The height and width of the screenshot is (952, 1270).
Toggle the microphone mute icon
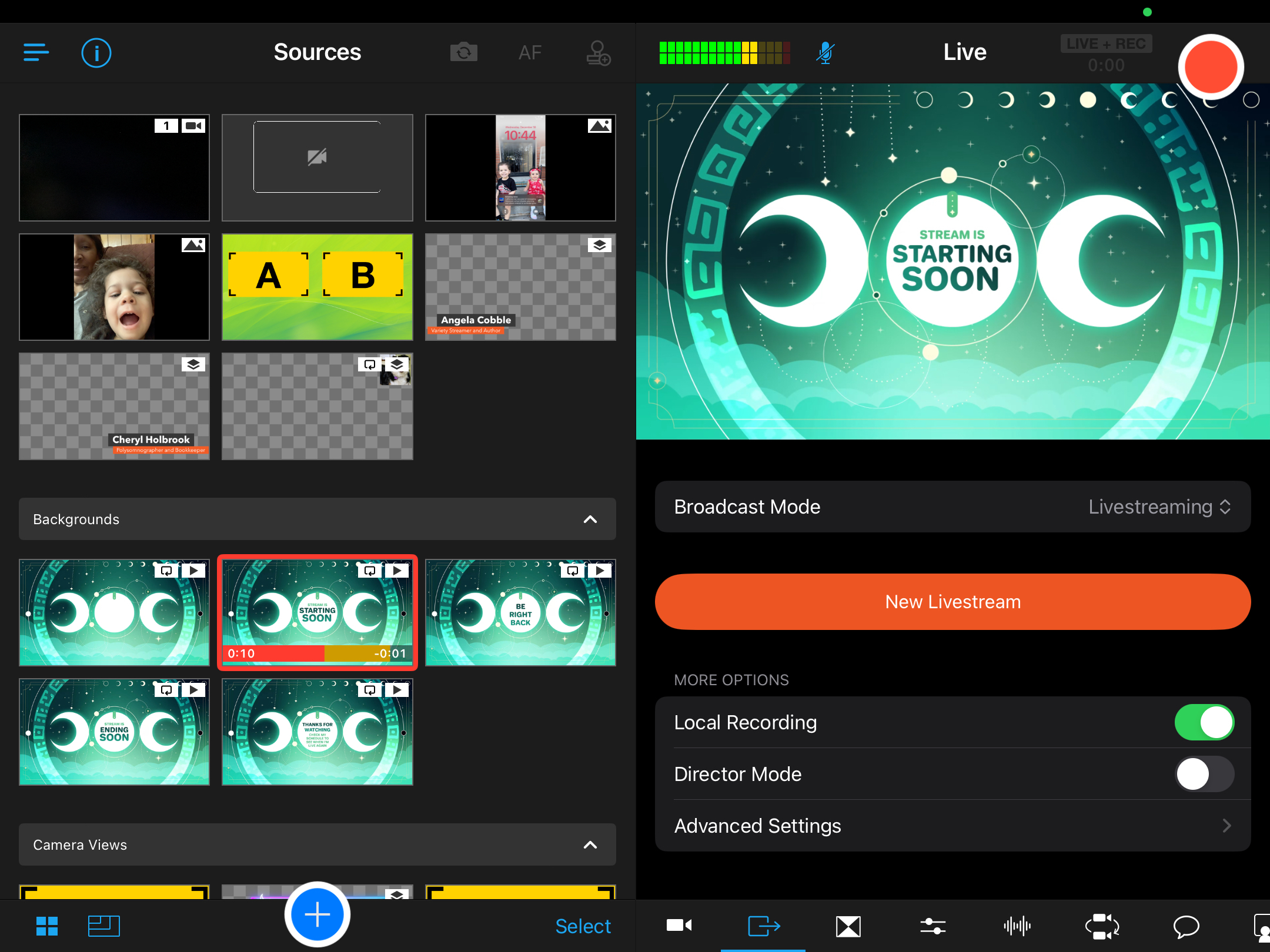point(825,53)
